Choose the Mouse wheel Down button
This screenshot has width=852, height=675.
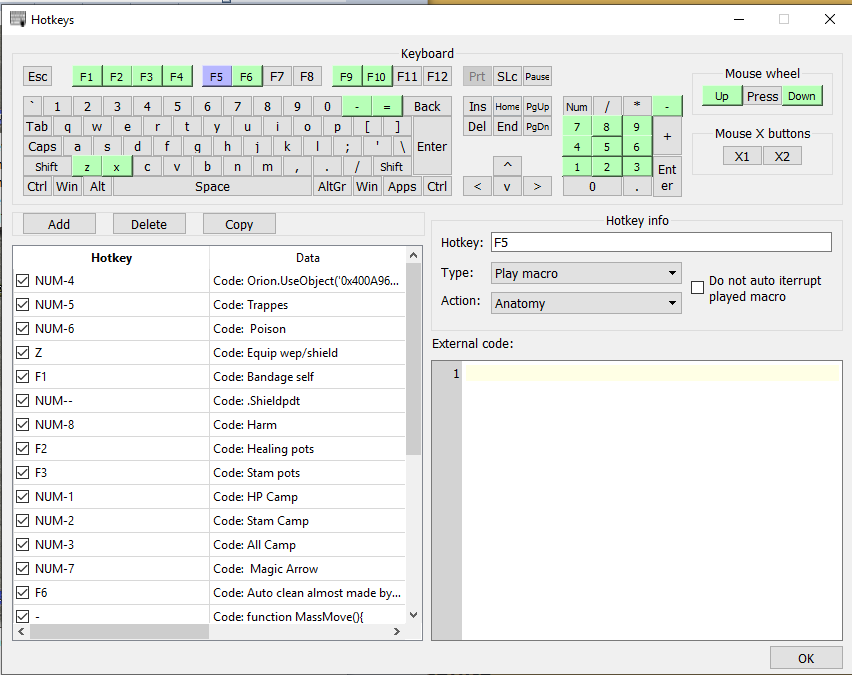(x=802, y=96)
